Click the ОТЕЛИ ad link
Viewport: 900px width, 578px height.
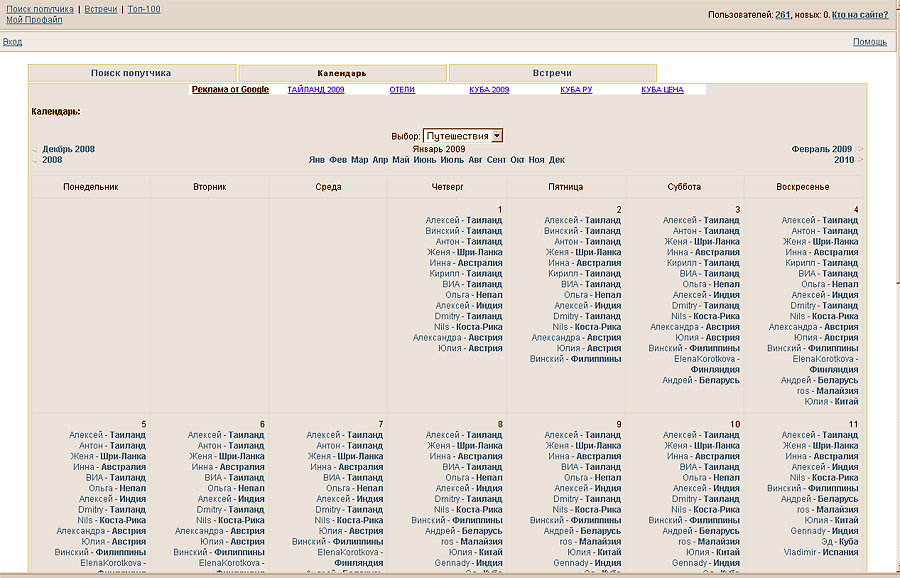[x=402, y=90]
